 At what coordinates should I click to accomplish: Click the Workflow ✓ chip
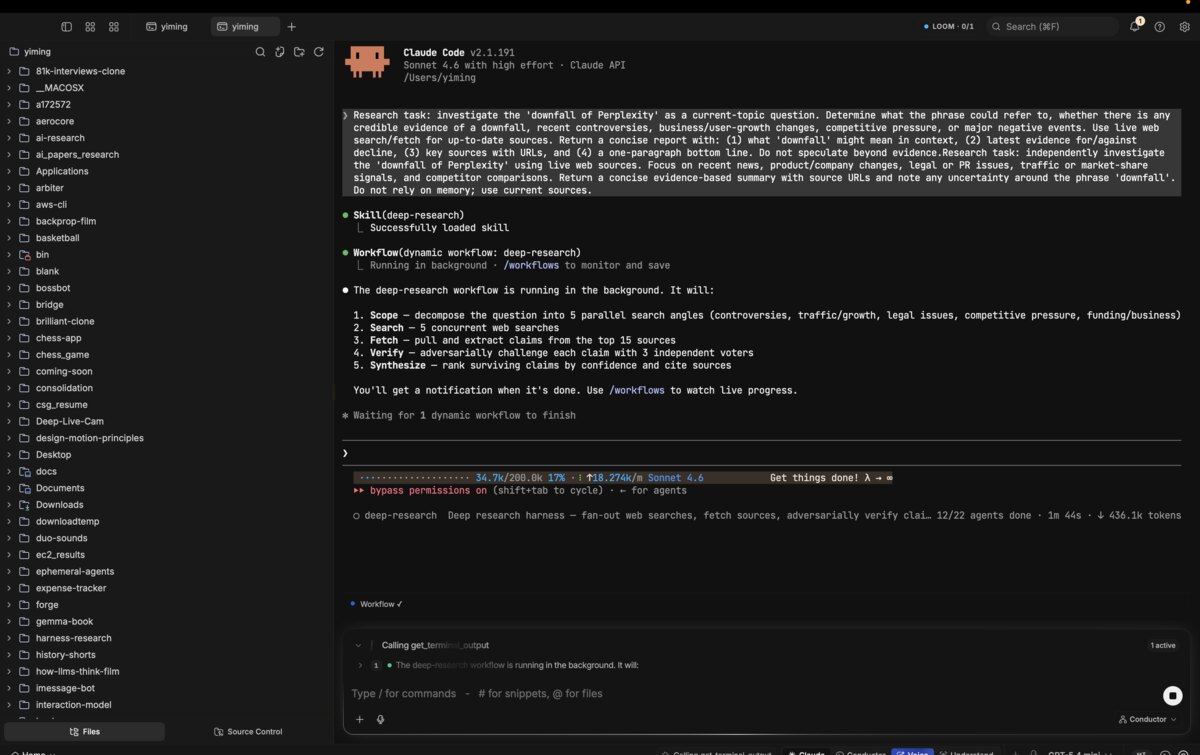point(376,604)
